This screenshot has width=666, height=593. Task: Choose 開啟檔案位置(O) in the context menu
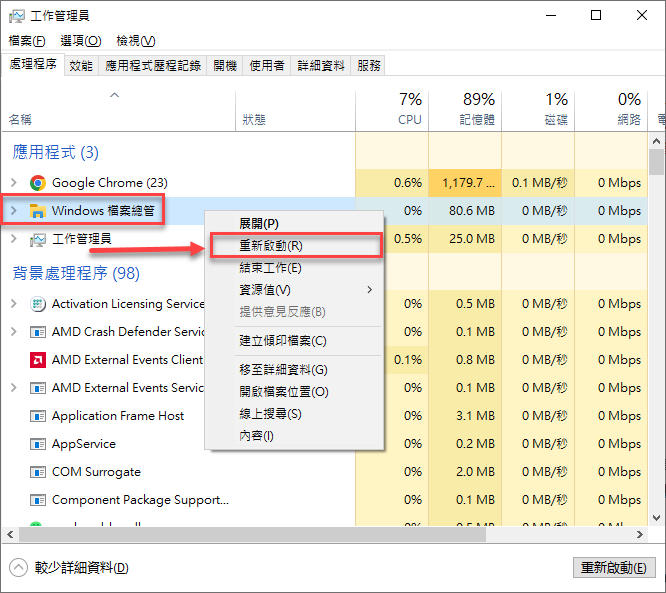295,392
